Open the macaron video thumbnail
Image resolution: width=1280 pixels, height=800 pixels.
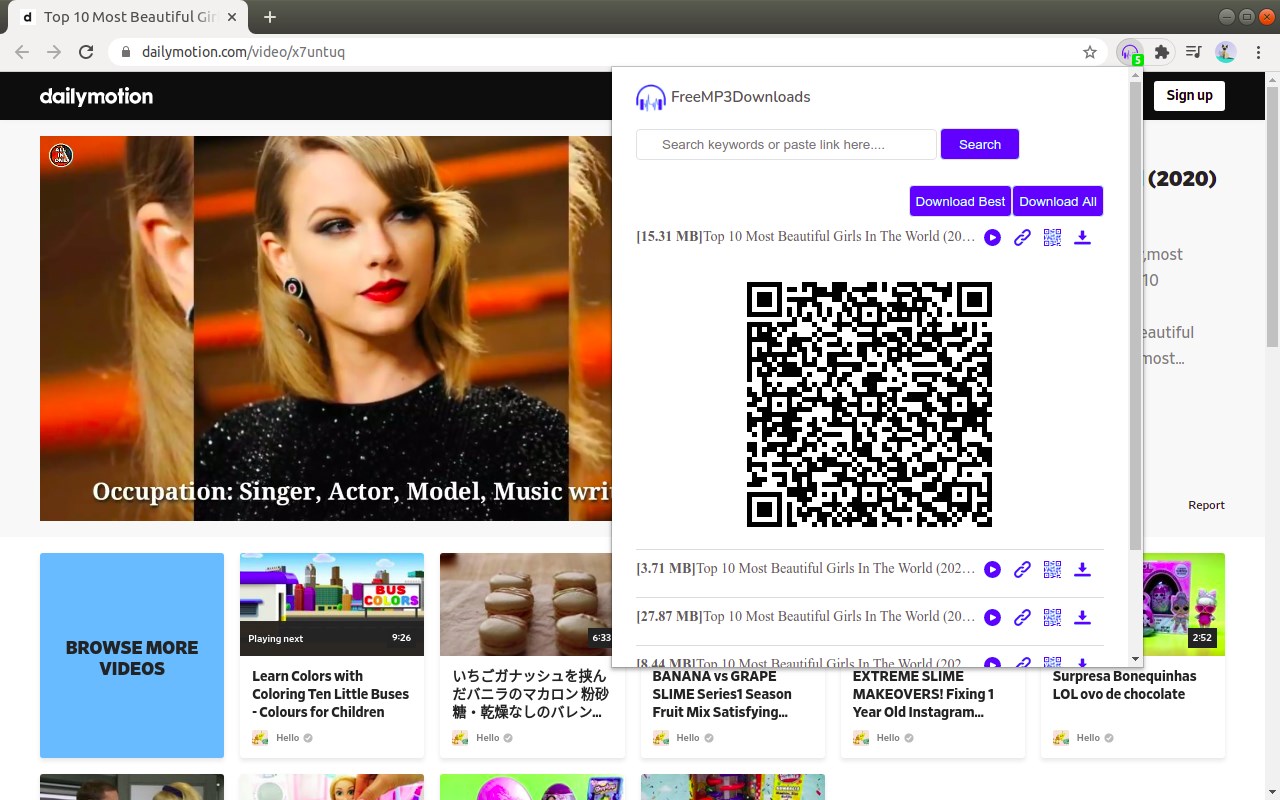[x=526, y=604]
